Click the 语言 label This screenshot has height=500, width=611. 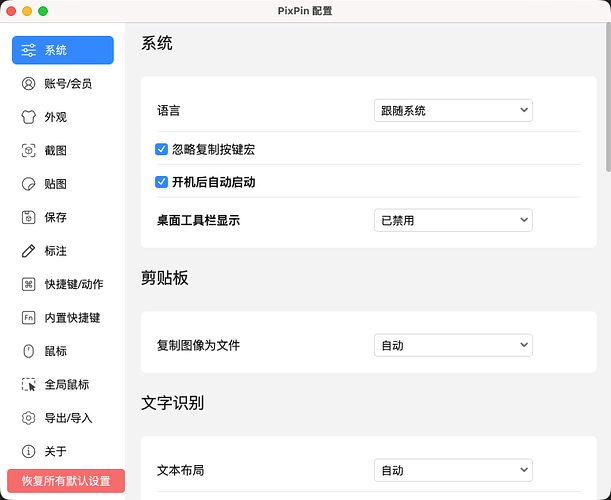pos(168,111)
